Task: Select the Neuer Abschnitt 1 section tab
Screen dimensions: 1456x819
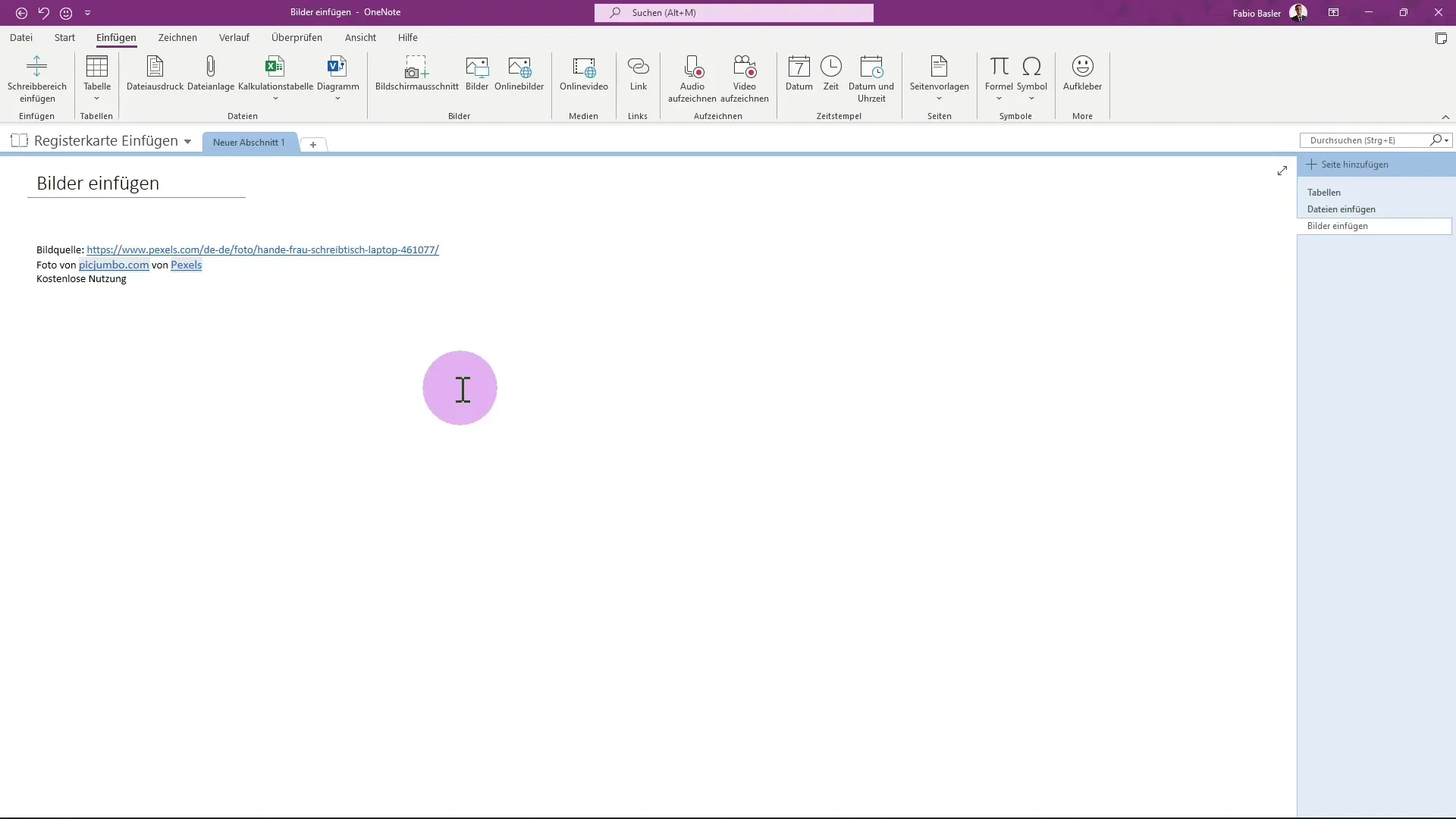Action: 249,143
